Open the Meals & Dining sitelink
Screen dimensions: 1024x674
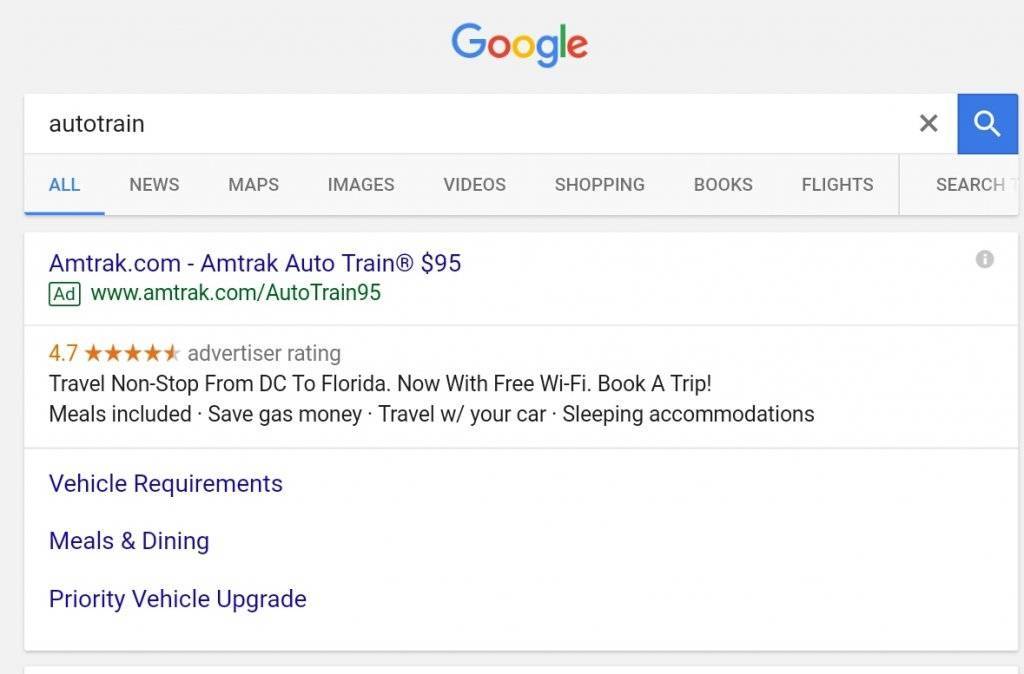point(129,541)
